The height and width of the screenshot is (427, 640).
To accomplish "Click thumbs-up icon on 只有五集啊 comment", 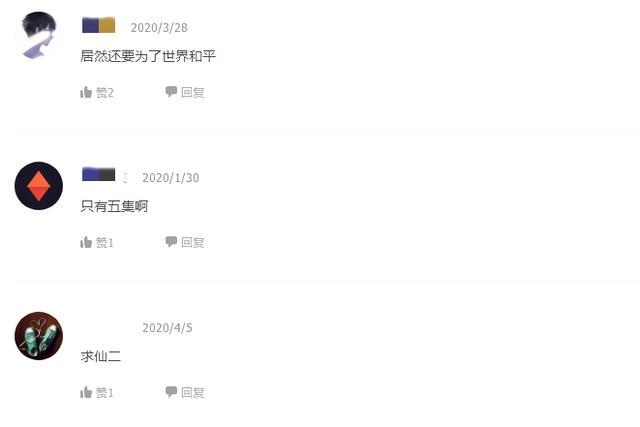I will pos(86,242).
